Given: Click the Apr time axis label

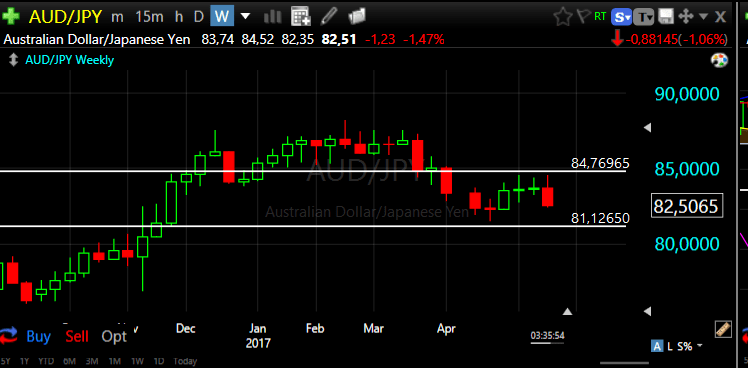Looking at the screenshot, I should coord(446,328).
